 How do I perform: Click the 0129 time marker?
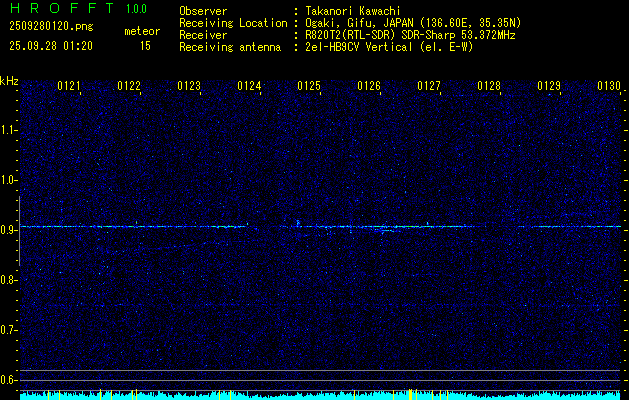click(549, 86)
